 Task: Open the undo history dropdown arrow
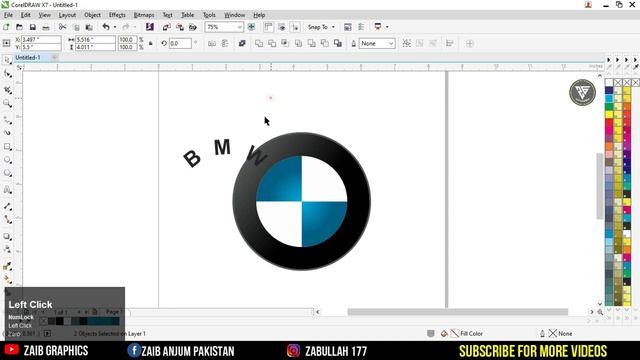[x=115, y=27]
